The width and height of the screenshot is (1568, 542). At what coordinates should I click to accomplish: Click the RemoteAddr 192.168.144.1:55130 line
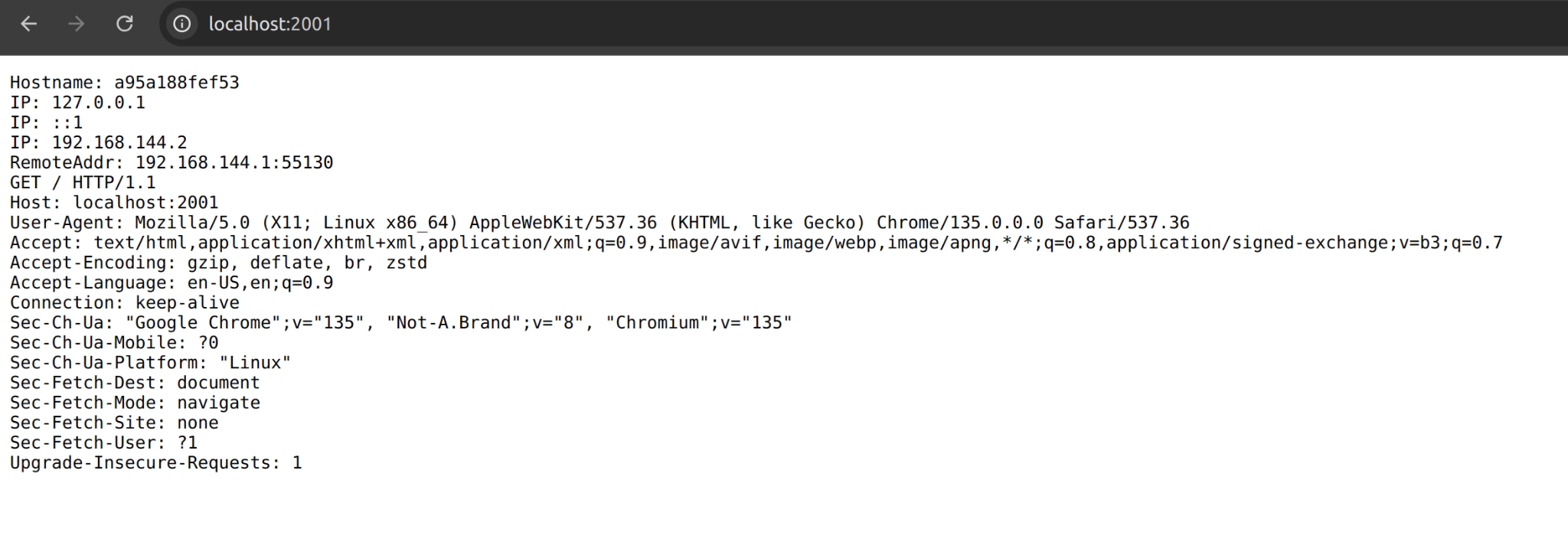point(171,162)
